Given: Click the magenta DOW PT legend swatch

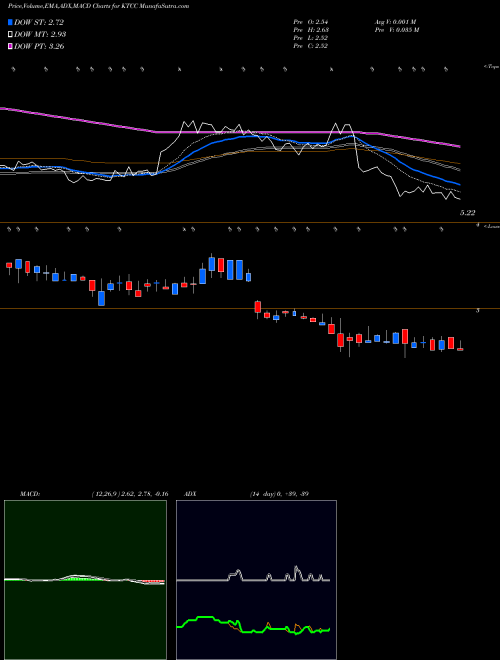Looking at the screenshot, I should [10, 46].
